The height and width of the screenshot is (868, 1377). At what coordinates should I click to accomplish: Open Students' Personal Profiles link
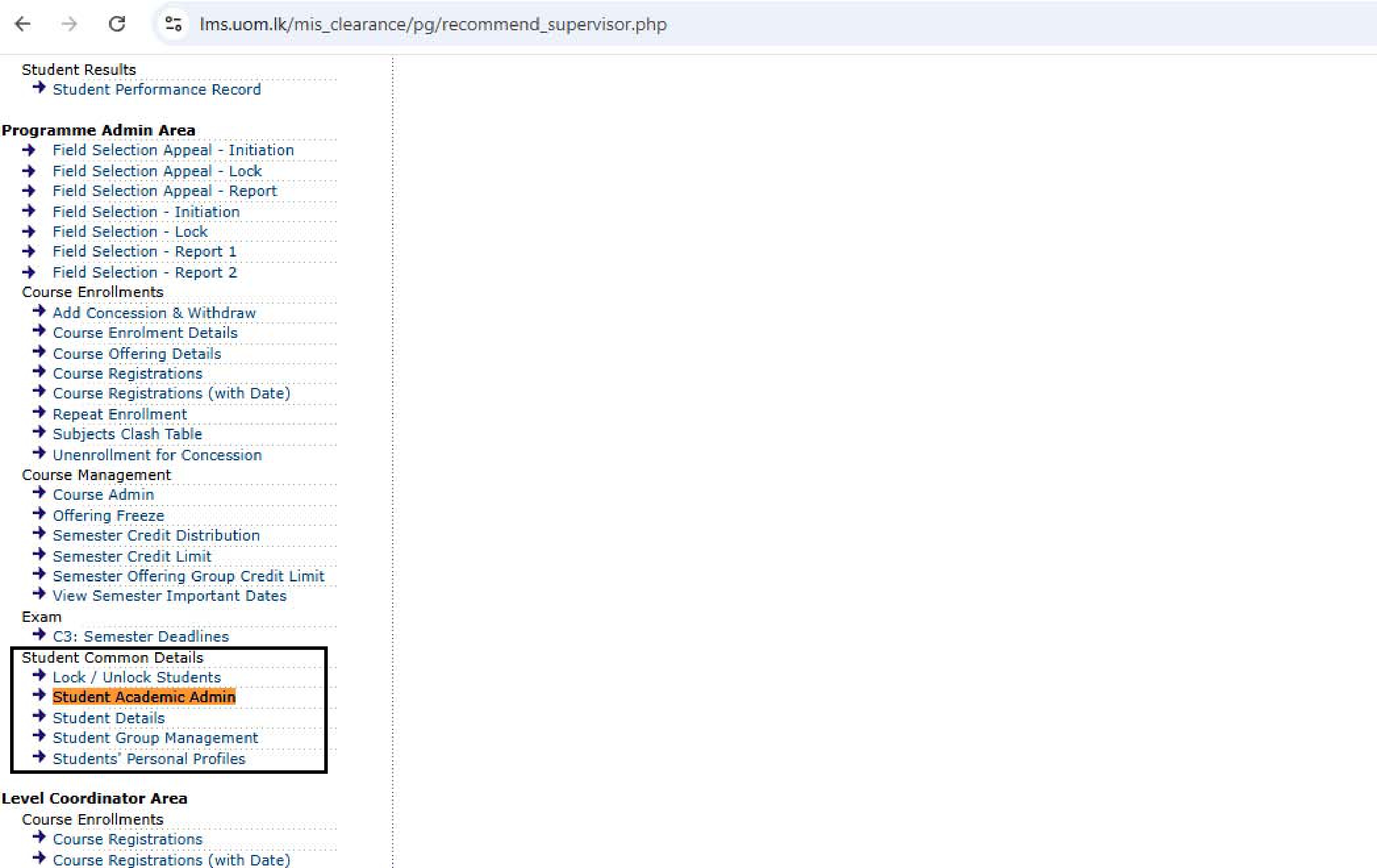pos(149,759)
